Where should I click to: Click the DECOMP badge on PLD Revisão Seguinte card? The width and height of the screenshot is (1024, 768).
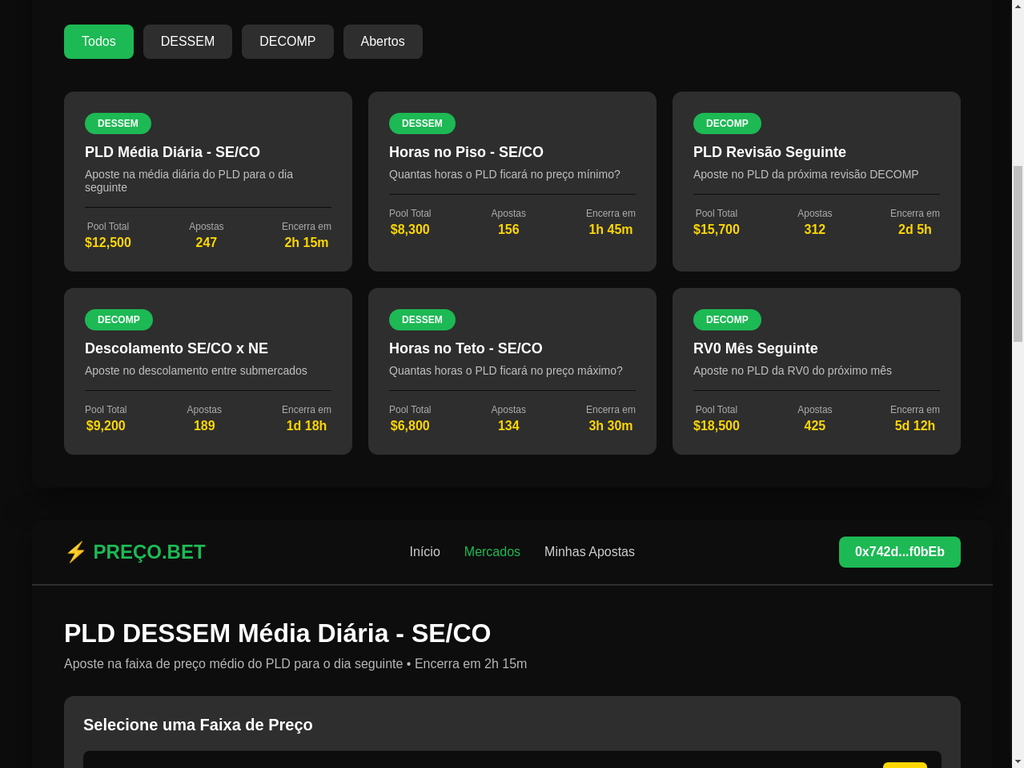(x=727, y=124)
